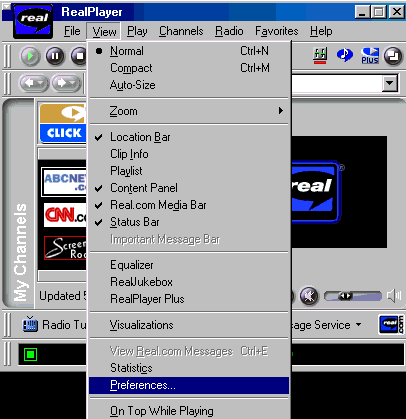Open the File menu

pyautogui.click(x=72, y=31)
